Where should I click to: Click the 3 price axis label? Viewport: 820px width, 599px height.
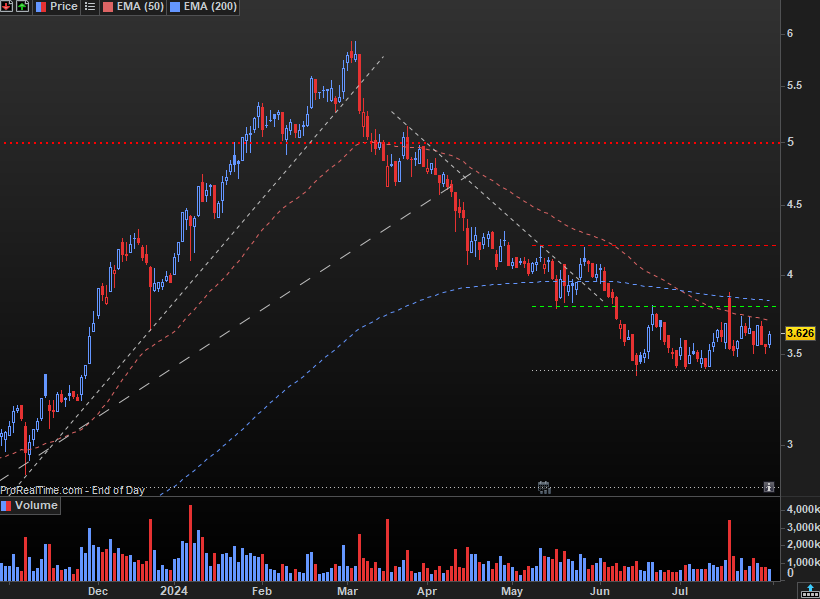coord(790,444)
